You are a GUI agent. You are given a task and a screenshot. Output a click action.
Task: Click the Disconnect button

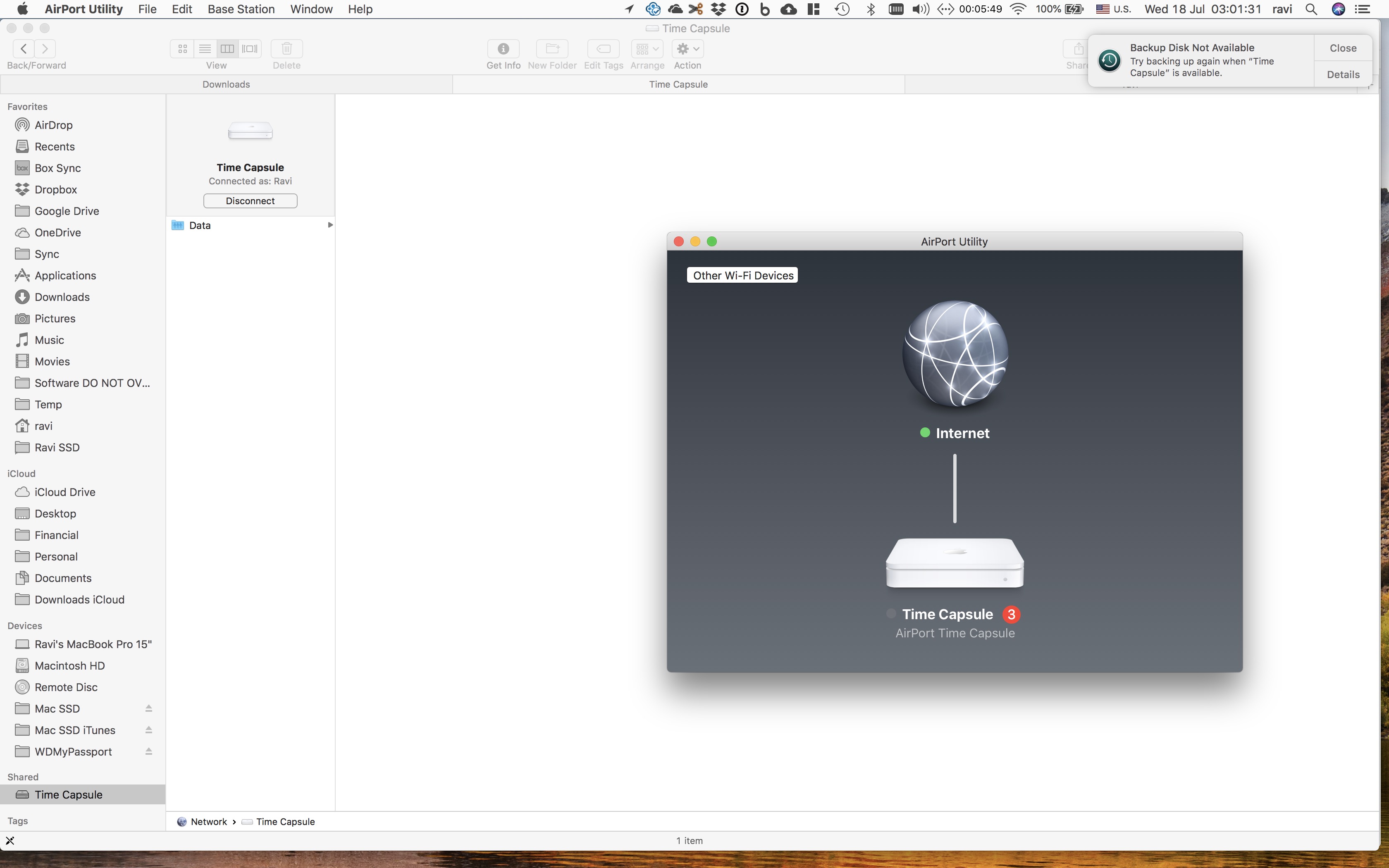[250, 201]
